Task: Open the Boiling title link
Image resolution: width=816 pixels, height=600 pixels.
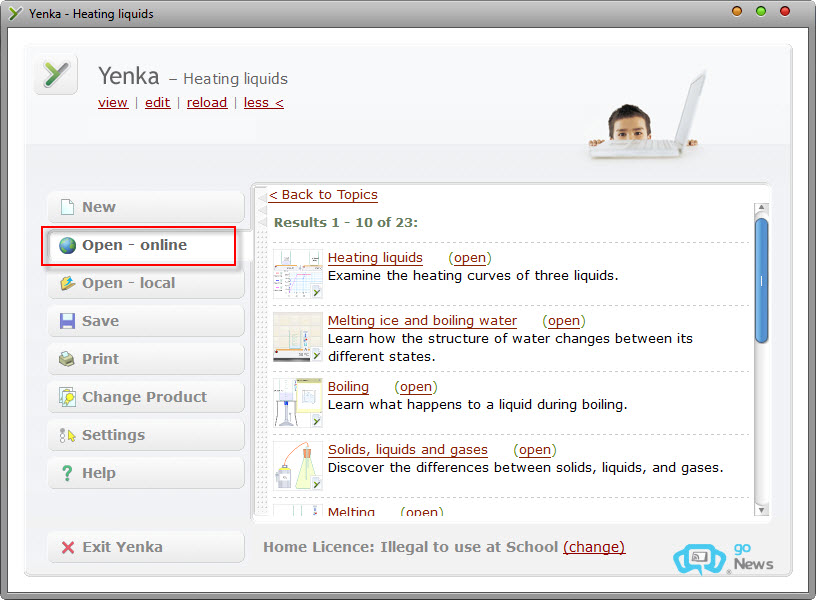Action: [x=348, y=387]
